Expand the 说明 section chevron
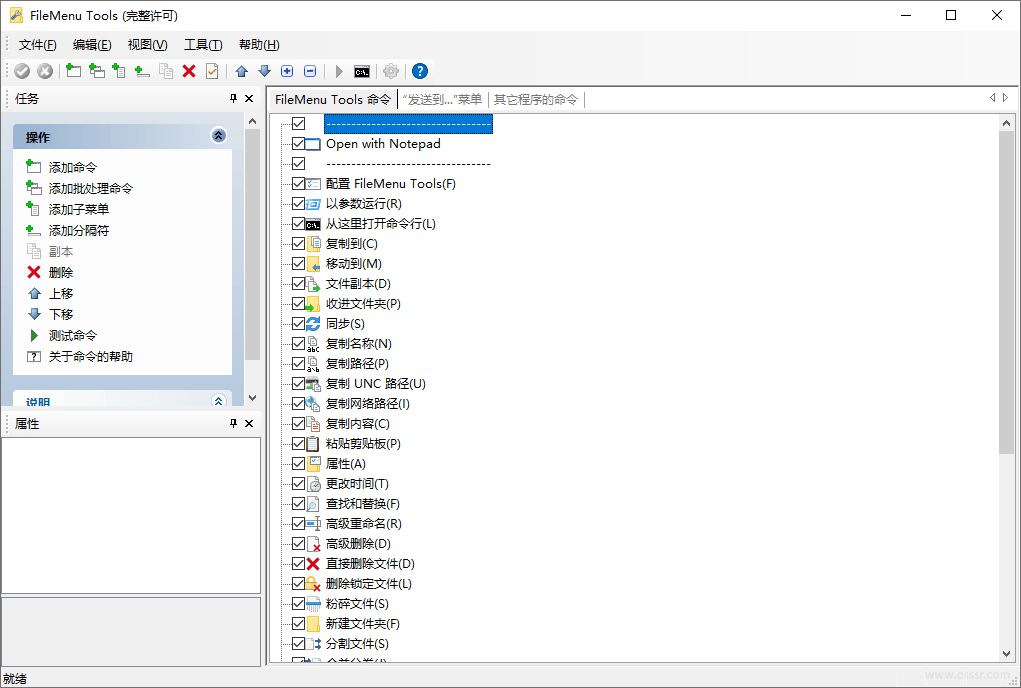Image resolution: width=1021 pixels, height=688 pixels. click(x=219, y=401)
